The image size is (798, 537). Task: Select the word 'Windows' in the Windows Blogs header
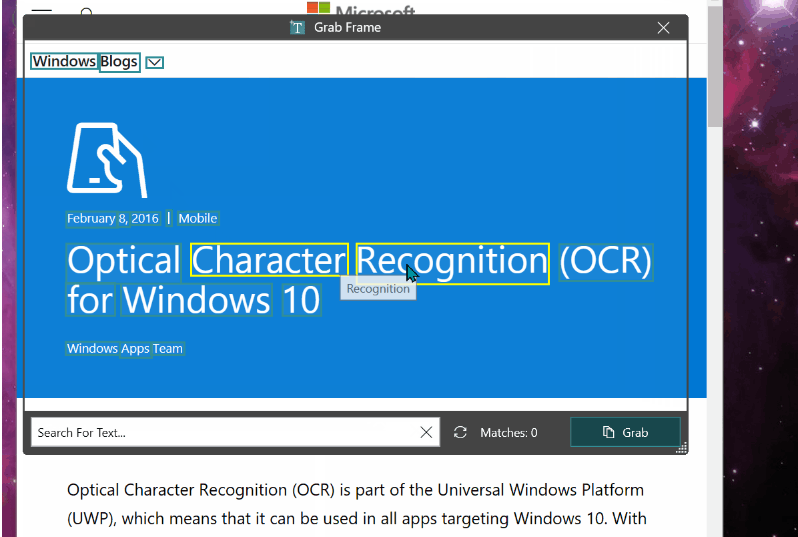pyautogui.click(x=64, y=62)
